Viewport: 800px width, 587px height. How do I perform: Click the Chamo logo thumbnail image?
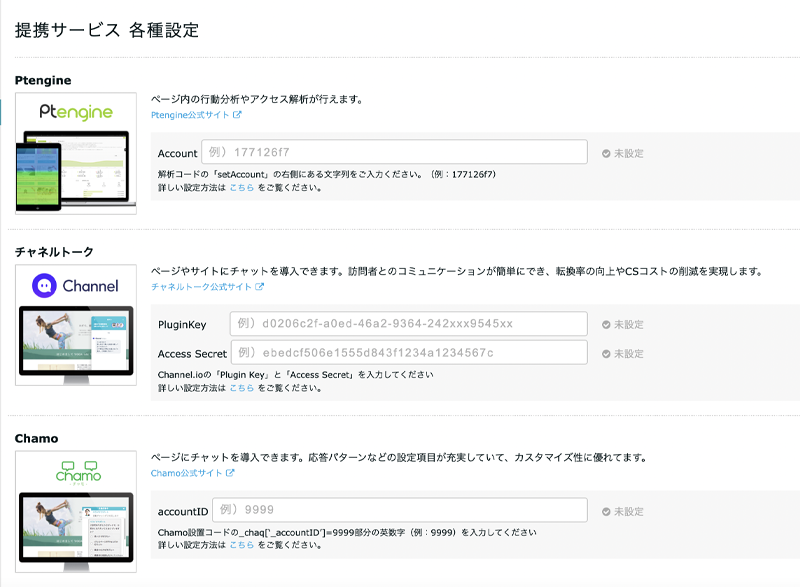[76, 511]
